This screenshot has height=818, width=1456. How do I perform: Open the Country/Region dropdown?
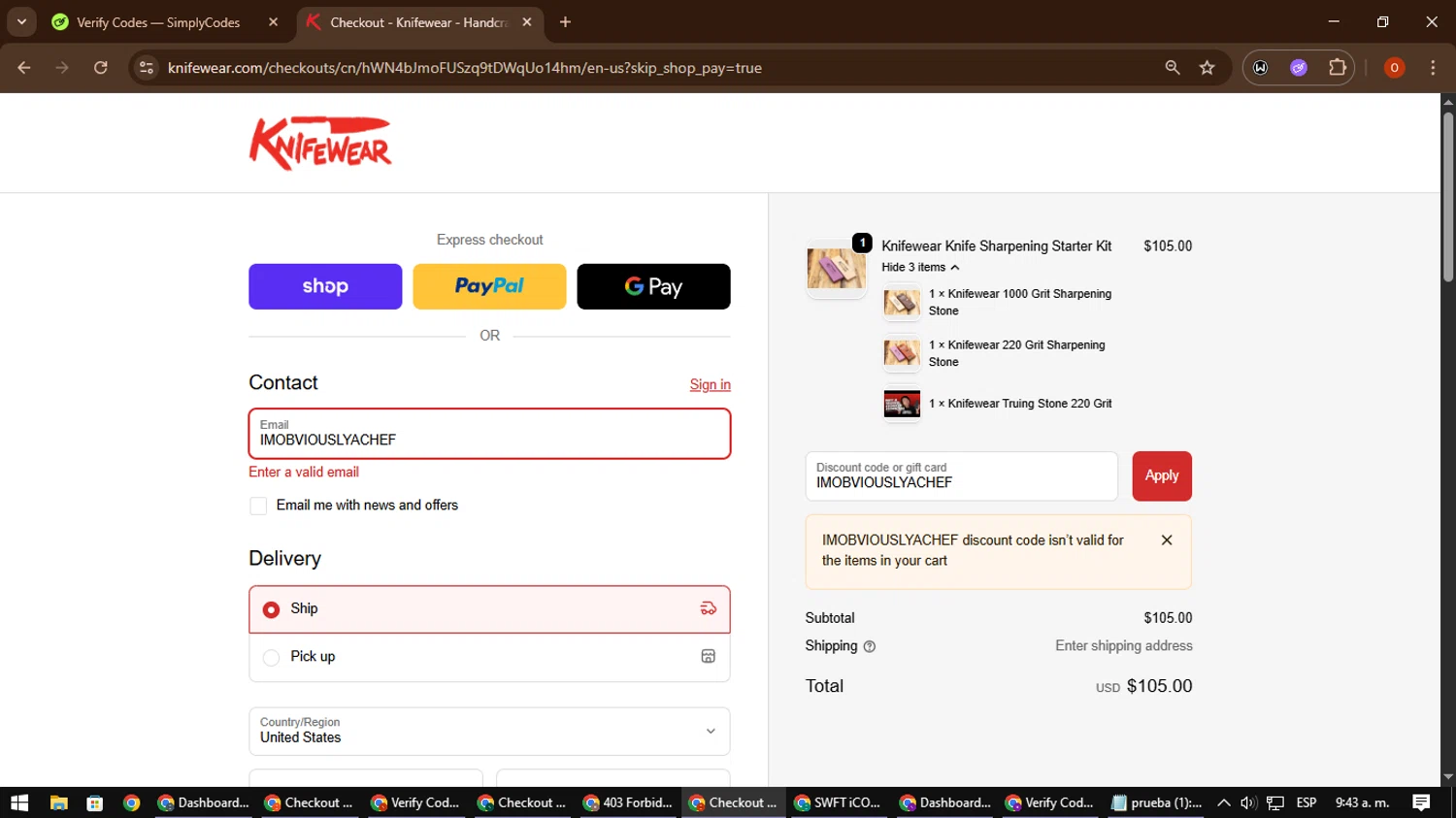489,731
